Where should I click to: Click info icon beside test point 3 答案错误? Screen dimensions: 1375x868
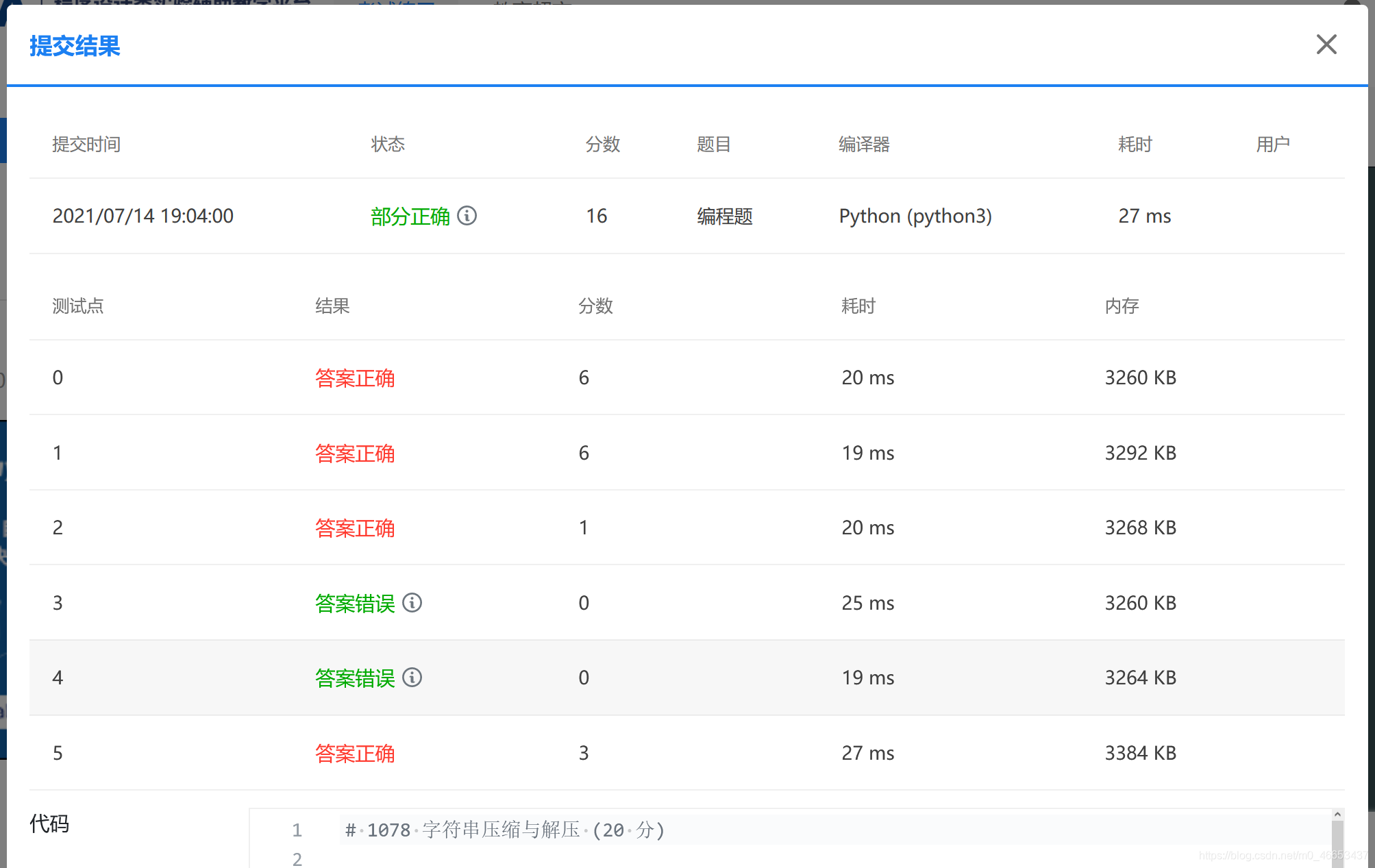tap(412, 603)
